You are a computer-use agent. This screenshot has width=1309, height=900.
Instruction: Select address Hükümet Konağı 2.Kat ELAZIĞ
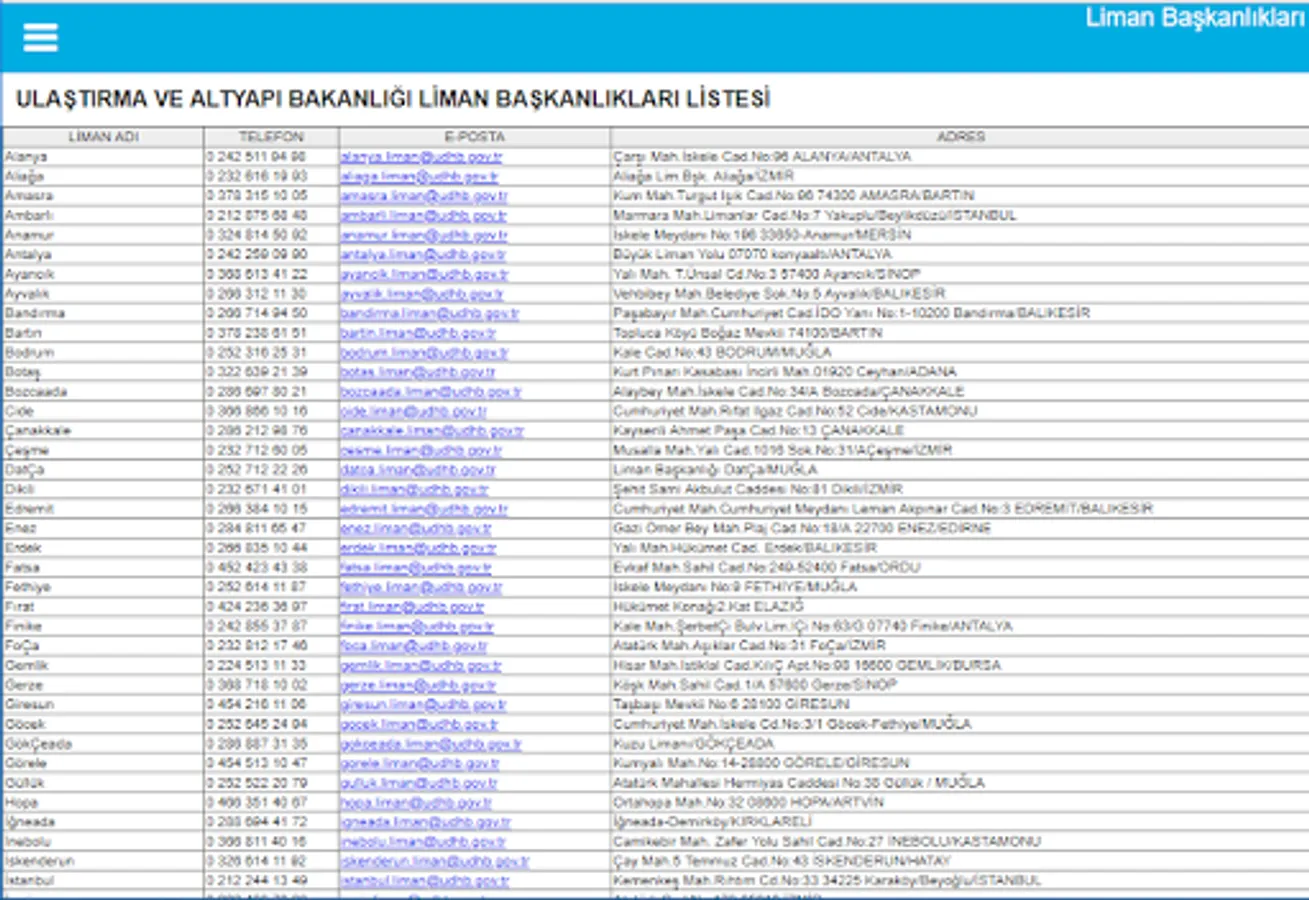pyautogui.click(x=709, y=606)
